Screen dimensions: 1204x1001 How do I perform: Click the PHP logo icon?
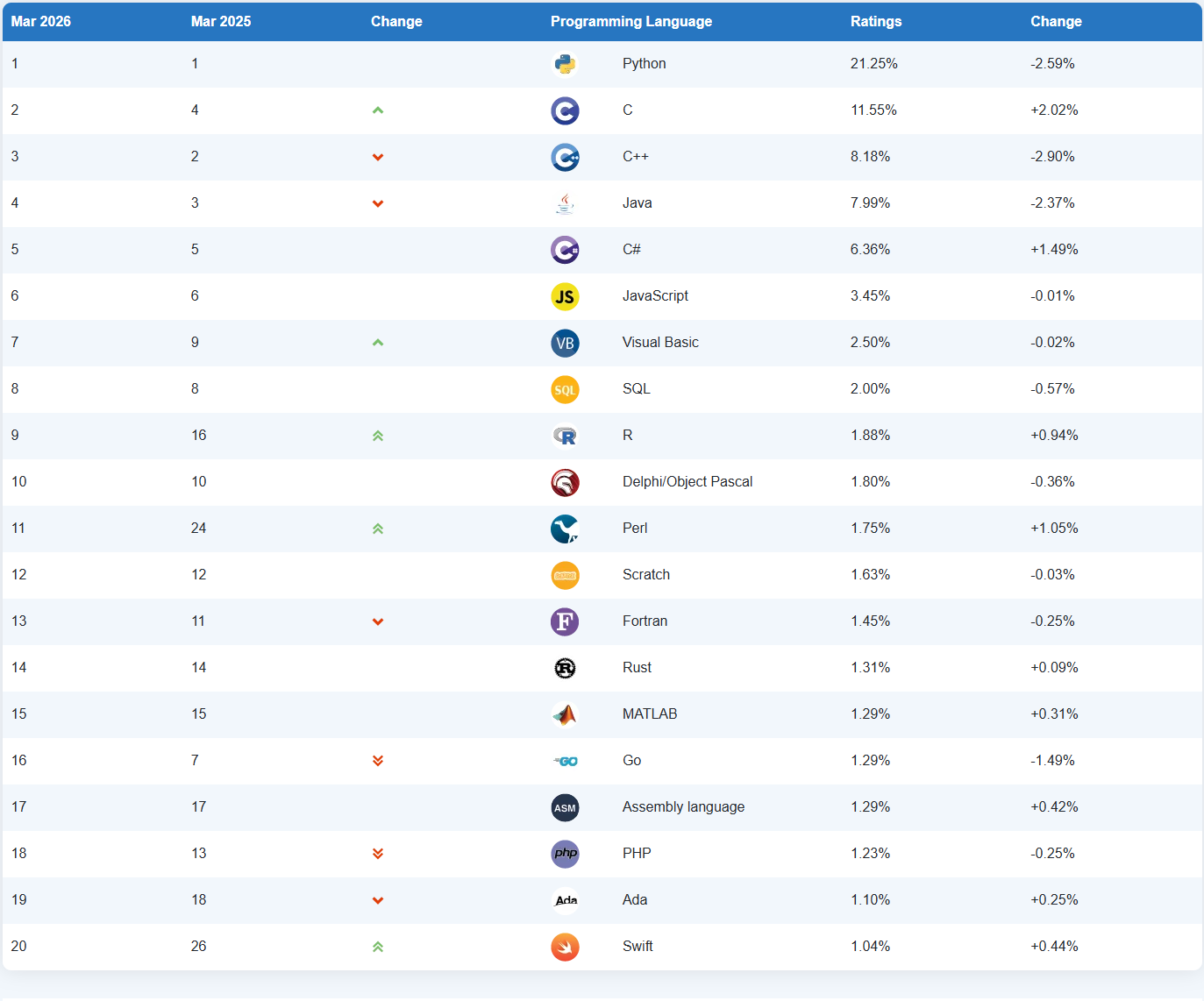point(565,854)
